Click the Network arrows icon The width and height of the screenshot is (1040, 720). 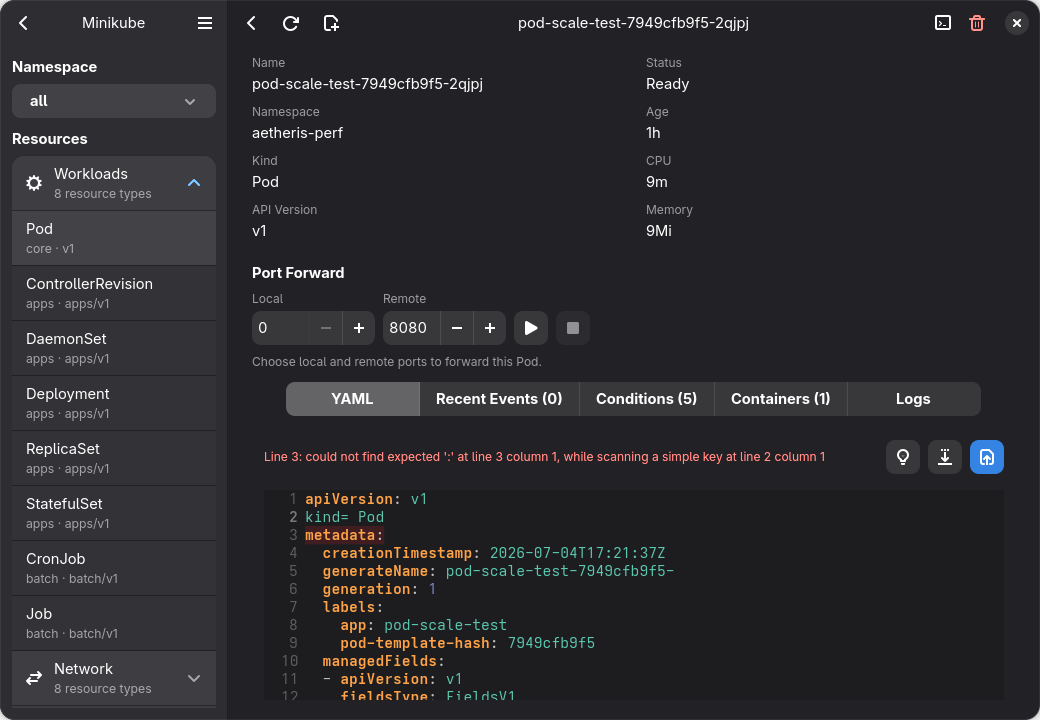[34, 678]
